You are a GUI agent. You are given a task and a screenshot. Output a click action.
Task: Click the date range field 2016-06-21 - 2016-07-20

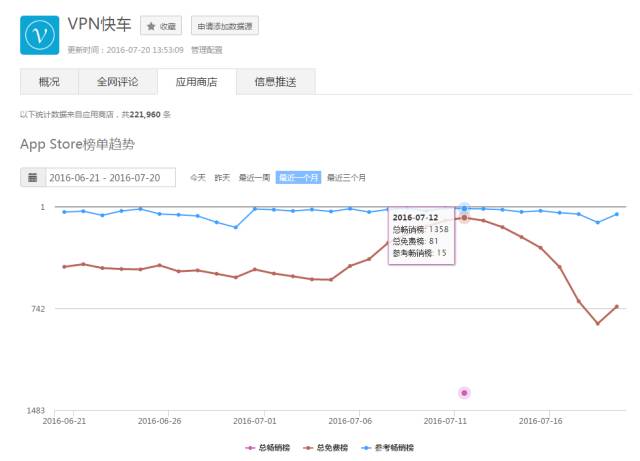(110, 177)
